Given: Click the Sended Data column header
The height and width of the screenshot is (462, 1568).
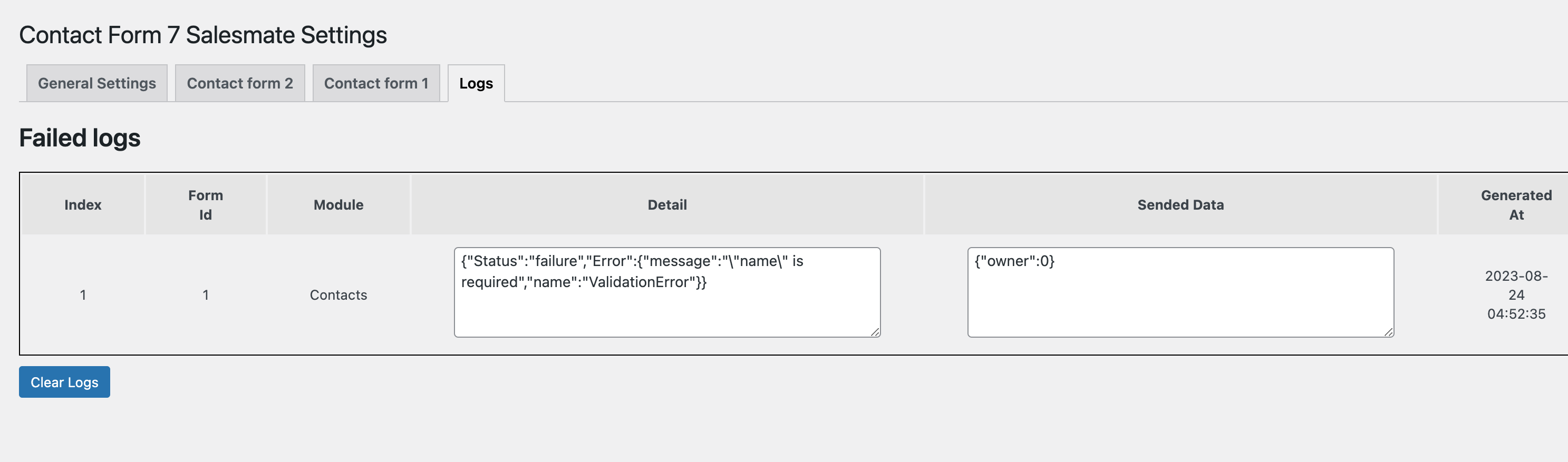Looking at the screenshot, I should (1180, 205).
